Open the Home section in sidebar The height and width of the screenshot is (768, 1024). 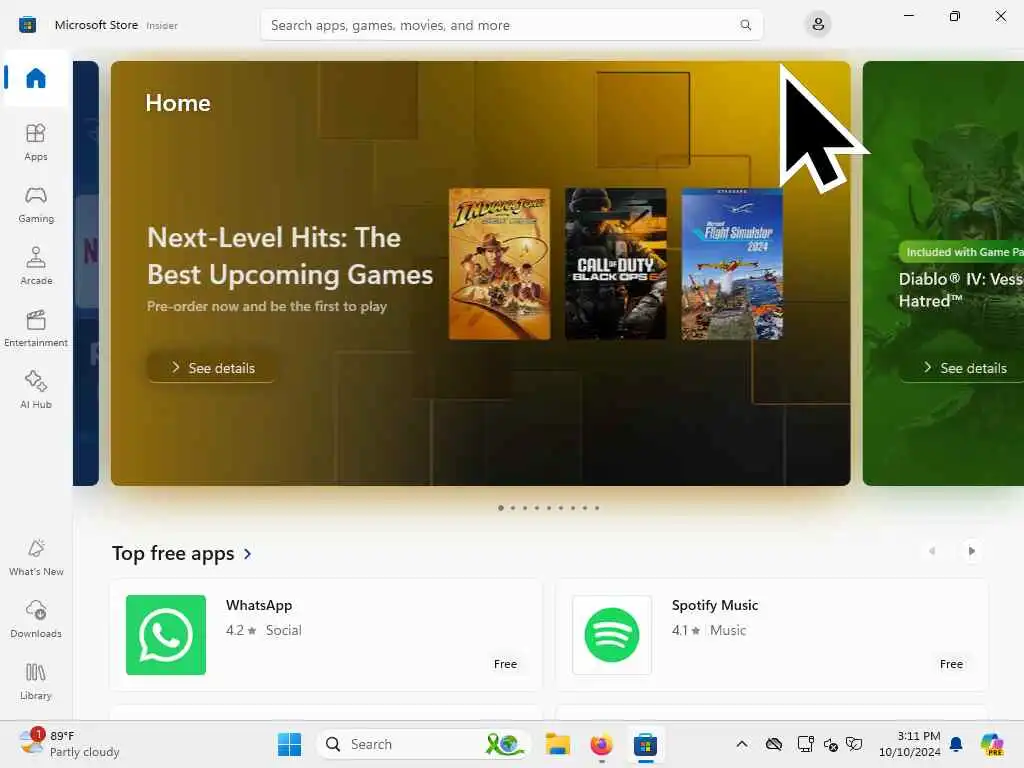[36, 78]
